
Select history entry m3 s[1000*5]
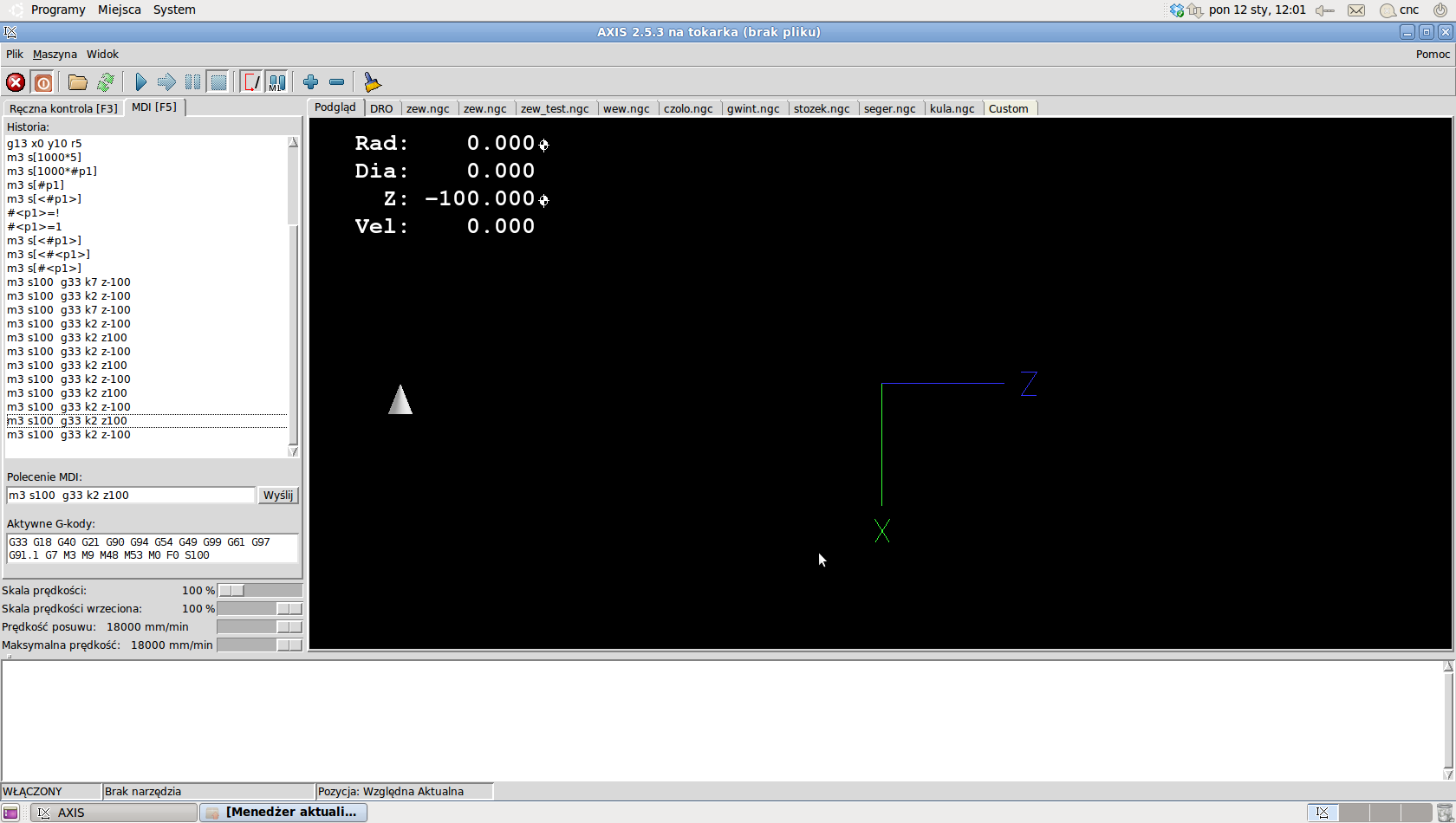point(44,158)
